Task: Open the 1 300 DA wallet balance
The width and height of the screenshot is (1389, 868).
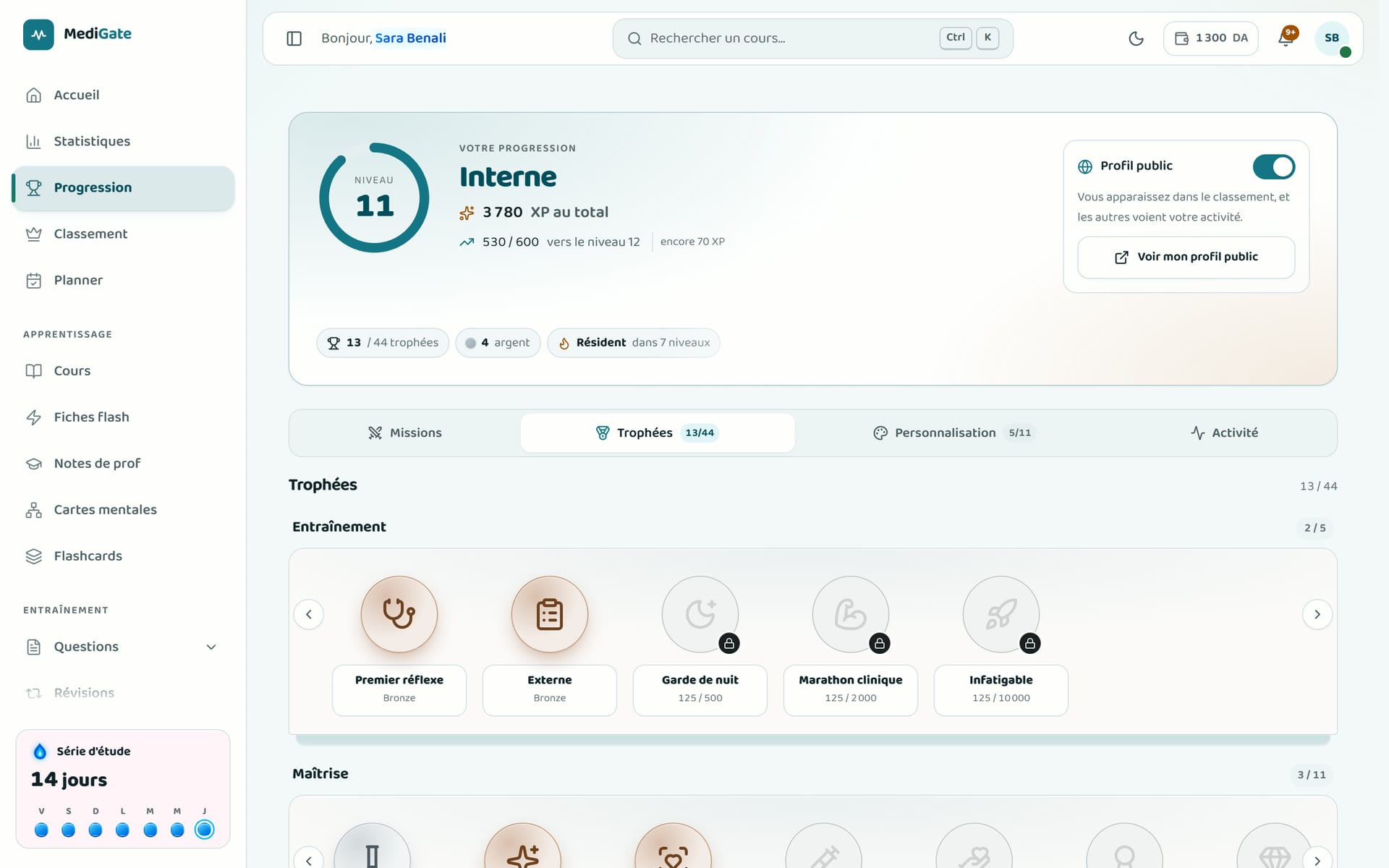Action: [1211, 38]
